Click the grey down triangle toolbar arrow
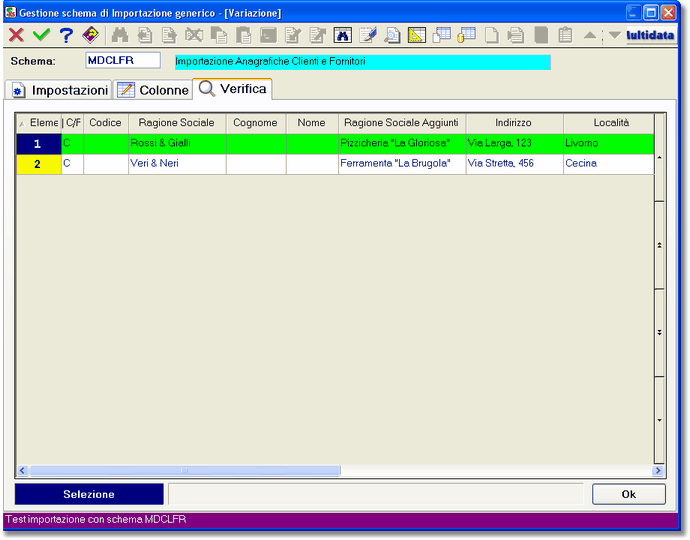 point(615,35)
